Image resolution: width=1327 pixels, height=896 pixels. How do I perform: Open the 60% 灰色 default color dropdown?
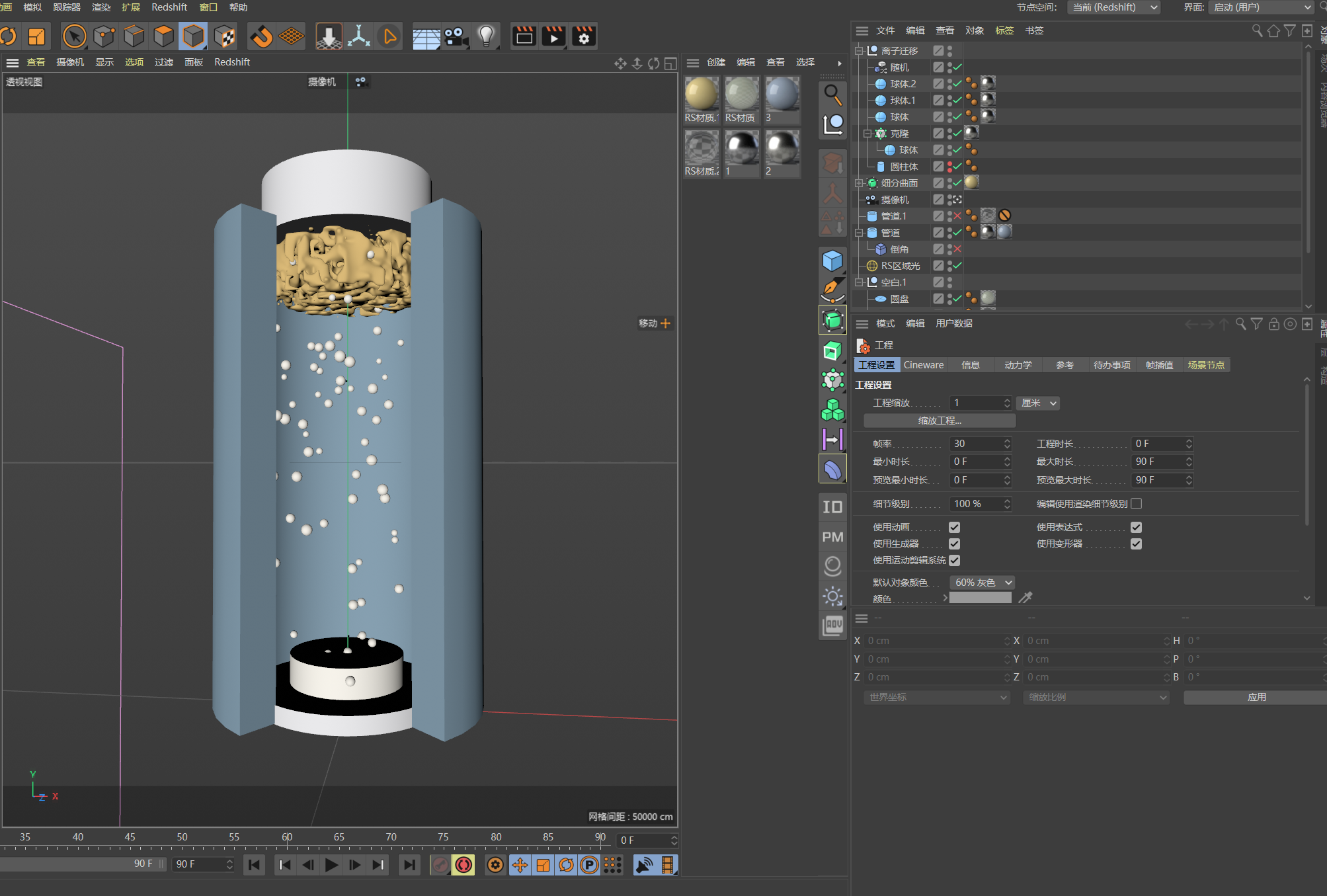tap(982, 583)
